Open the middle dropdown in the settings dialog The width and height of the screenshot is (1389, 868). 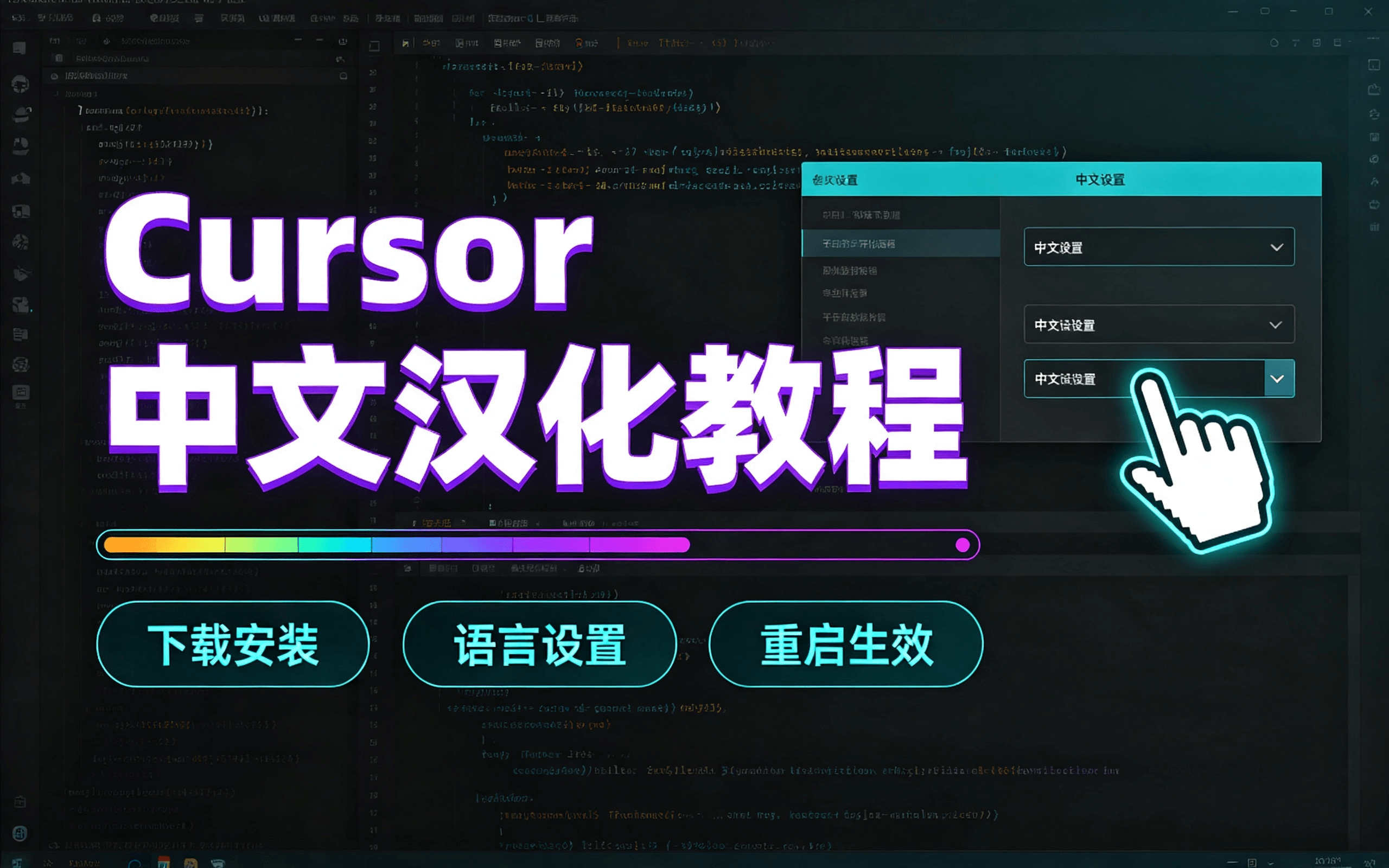(1159, 324)
